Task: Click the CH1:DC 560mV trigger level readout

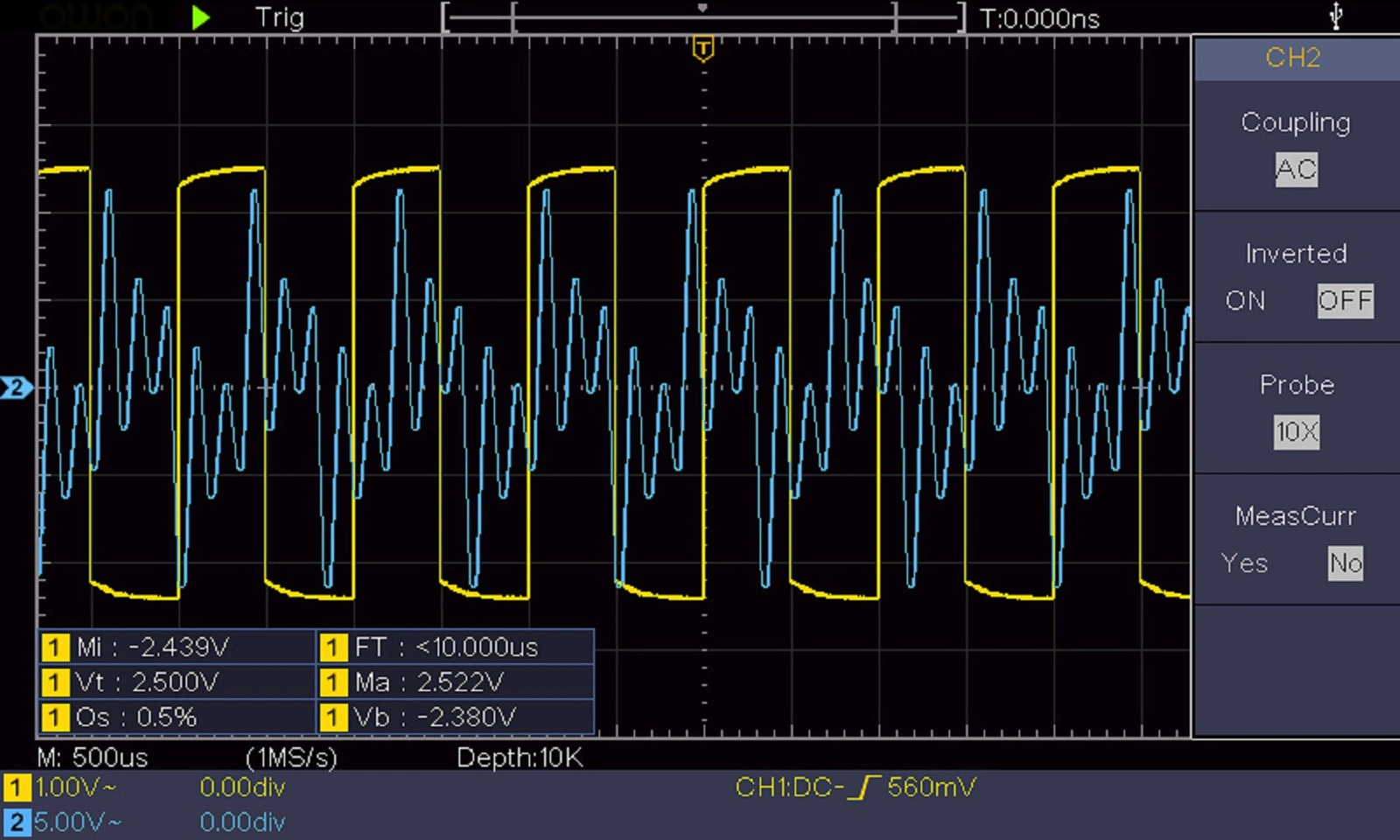Action: coord(855,787)
